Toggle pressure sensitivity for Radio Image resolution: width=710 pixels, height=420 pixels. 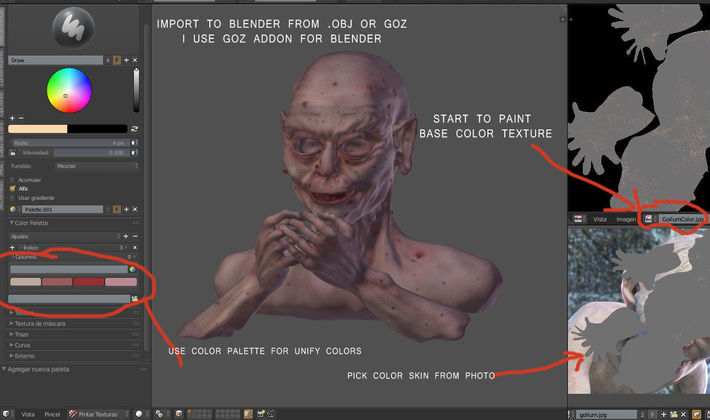tap(134, 143)
